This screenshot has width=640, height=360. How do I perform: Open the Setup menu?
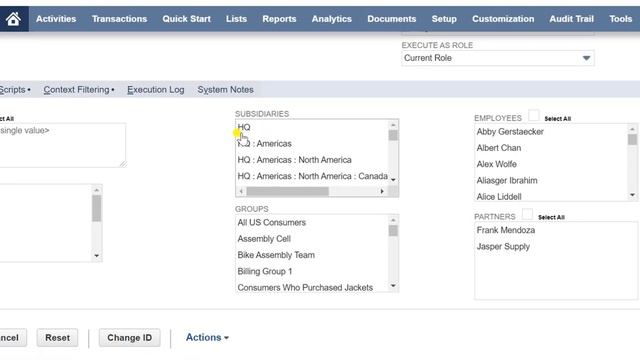click(444, 19)
